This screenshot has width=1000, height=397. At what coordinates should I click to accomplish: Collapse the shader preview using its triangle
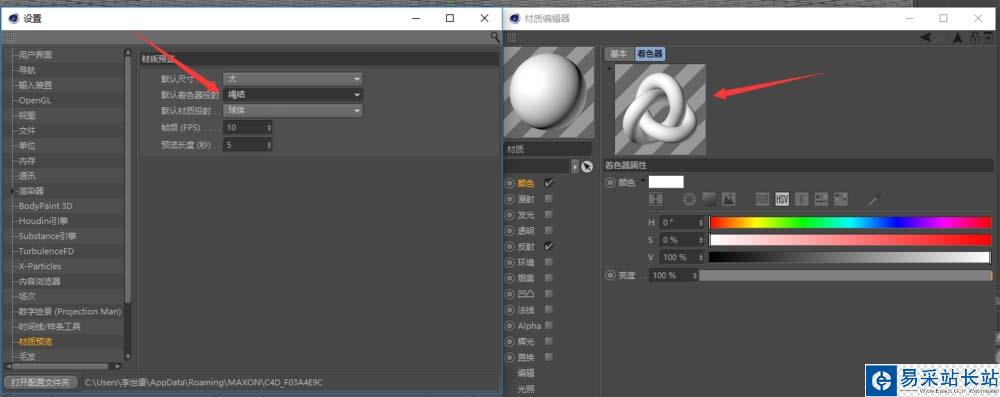pyautogui.click(x=609, y=69)
